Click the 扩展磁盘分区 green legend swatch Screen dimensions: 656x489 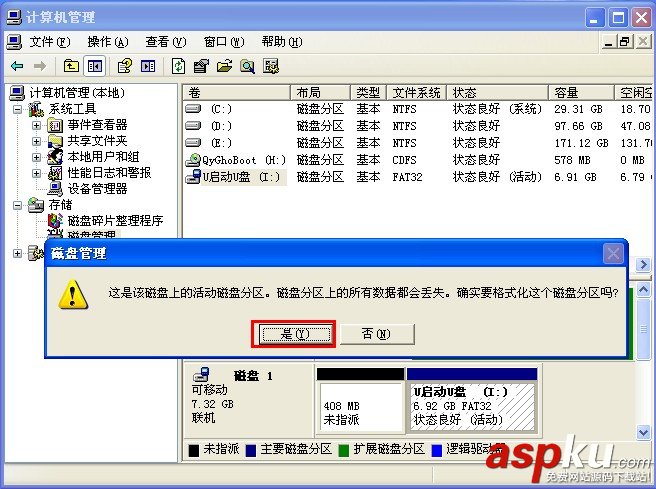pos(344,451)
